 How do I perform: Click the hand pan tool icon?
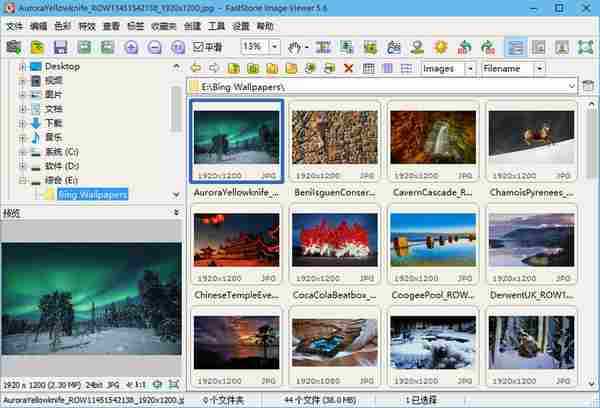[294, 47]
